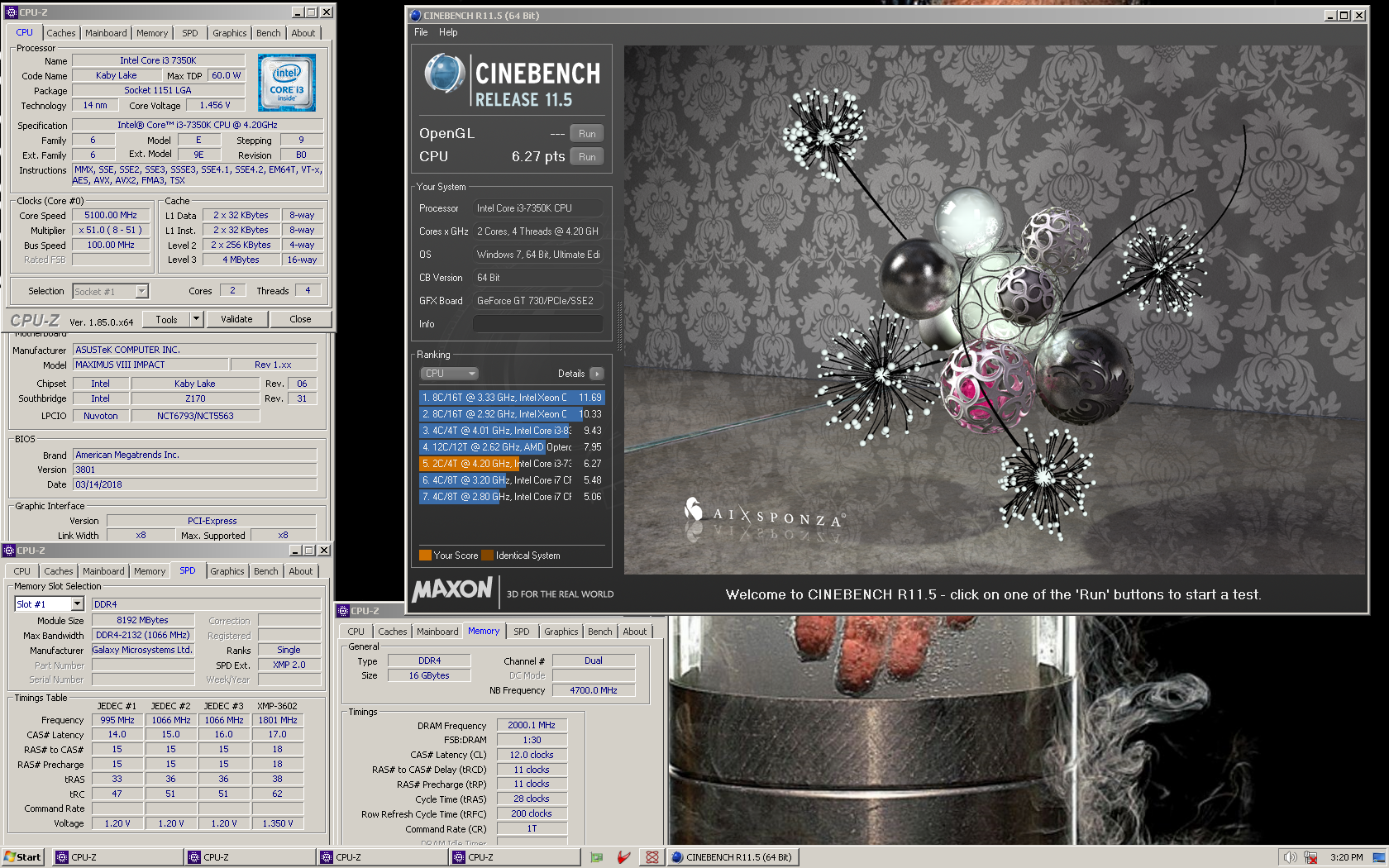Image resolution: width=1389 pixels, height=868 pixels.
Task: Open the volume speaker tray icon
Action: coord(1290,857)
